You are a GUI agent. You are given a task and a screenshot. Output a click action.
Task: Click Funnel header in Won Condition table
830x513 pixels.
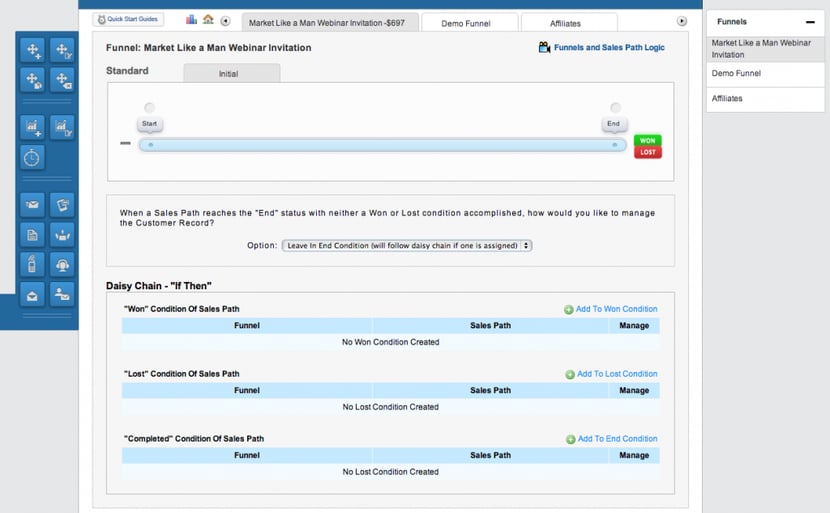(x=247, y=326)
